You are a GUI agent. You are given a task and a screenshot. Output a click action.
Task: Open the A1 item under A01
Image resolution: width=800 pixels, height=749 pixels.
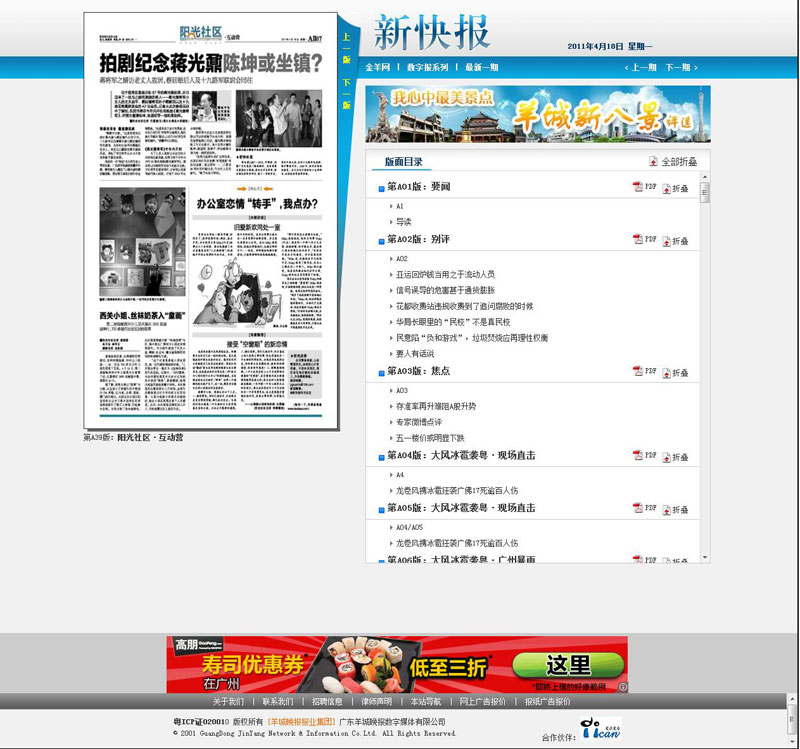pyautogui.click(x=399, y=206)
